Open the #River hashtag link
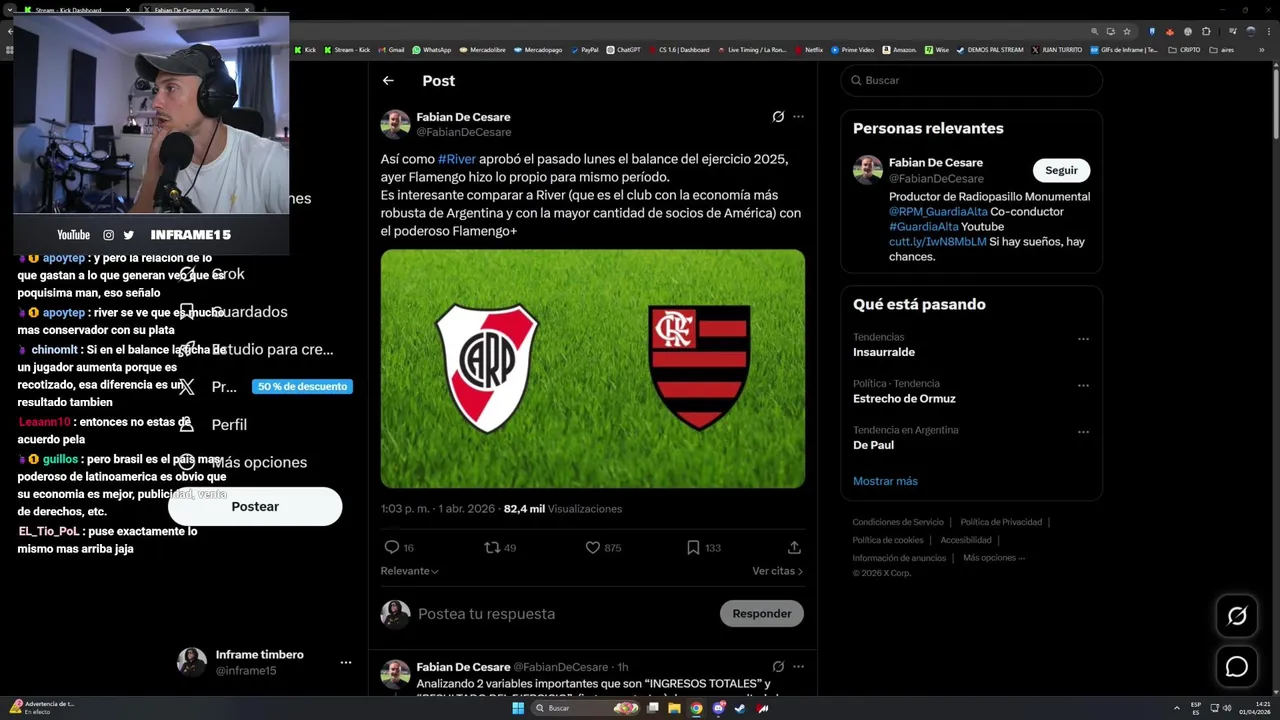Image resolution: width=1280 pixels, height=720 pixels. coord(457,159)
